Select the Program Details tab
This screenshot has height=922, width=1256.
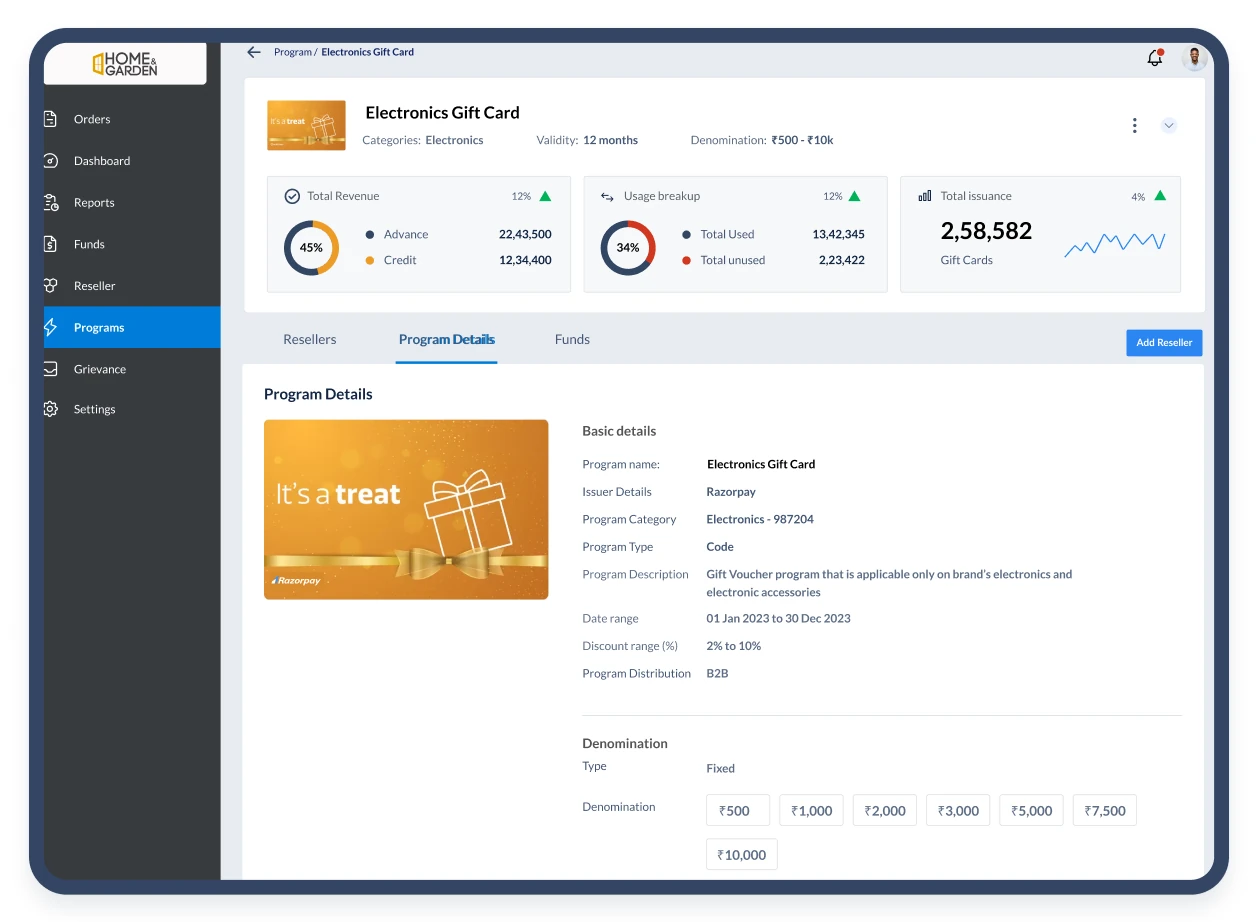click(447, 340)
